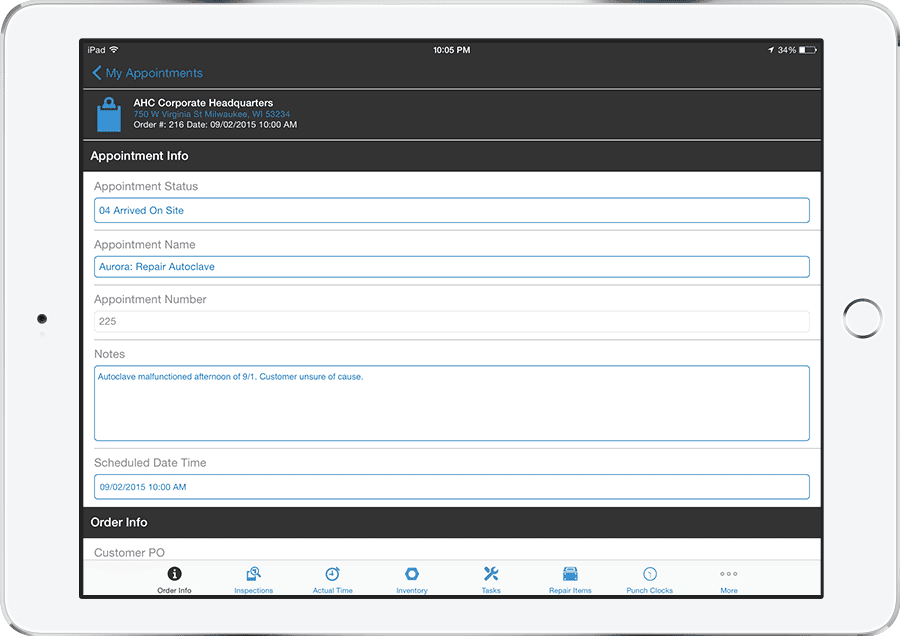Open the More ellipsis icon
Screen dimensions: 900x636
point(728,574)
